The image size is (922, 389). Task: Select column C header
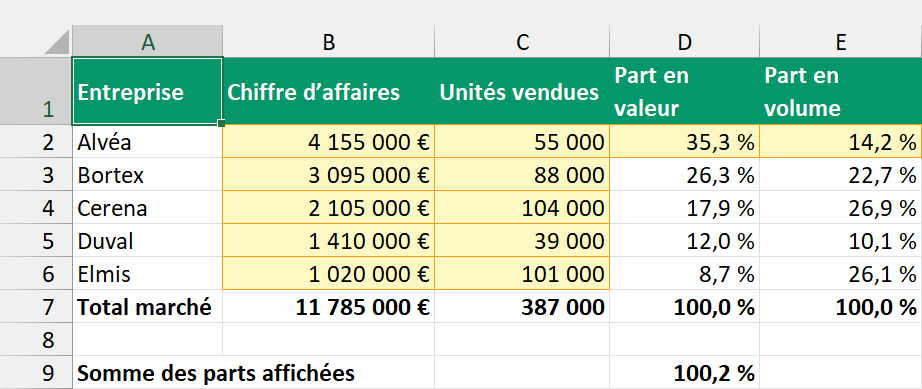pos(522,42)
